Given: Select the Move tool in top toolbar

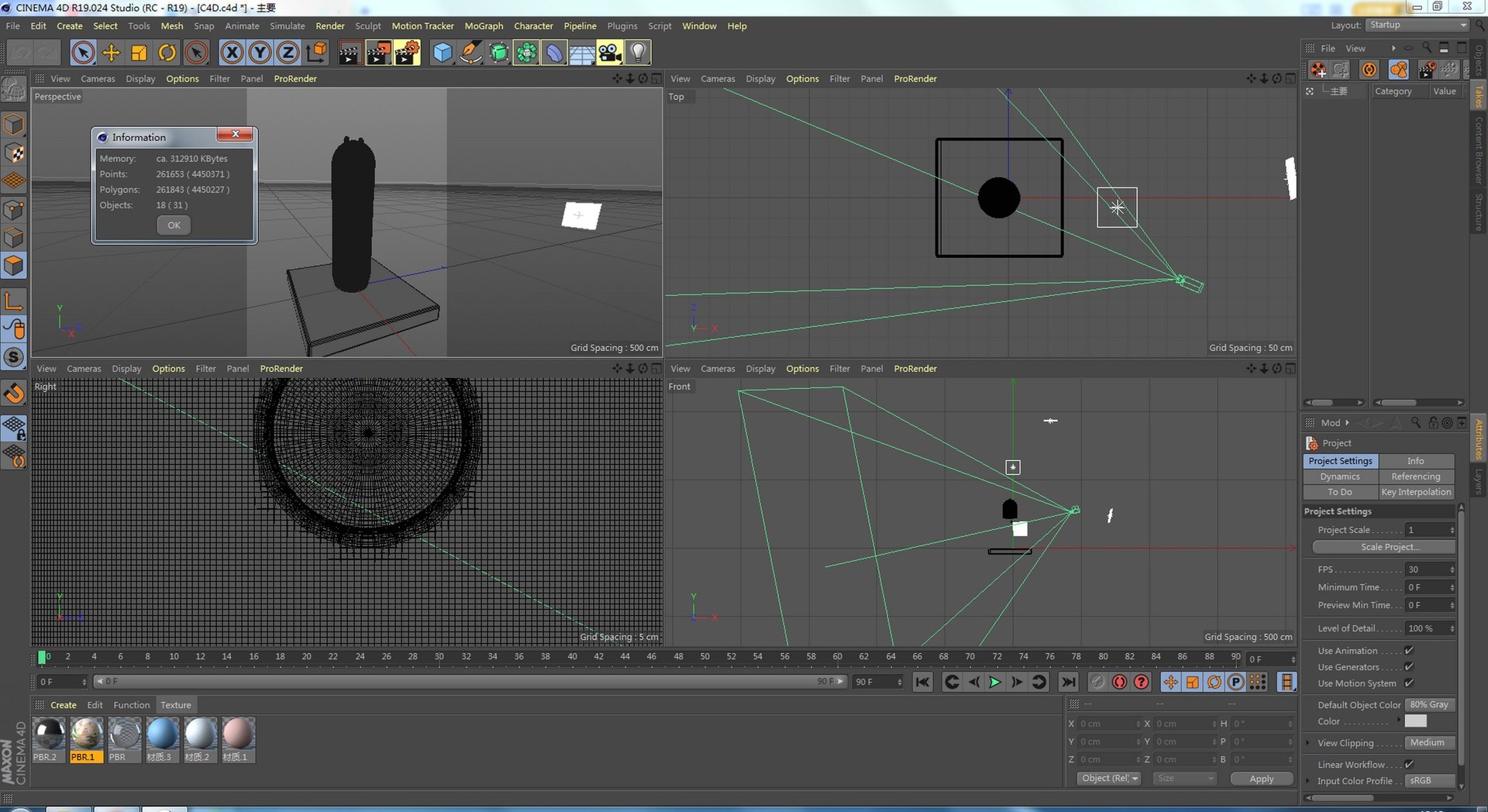Looking at the screenshot, I should 112,53.
